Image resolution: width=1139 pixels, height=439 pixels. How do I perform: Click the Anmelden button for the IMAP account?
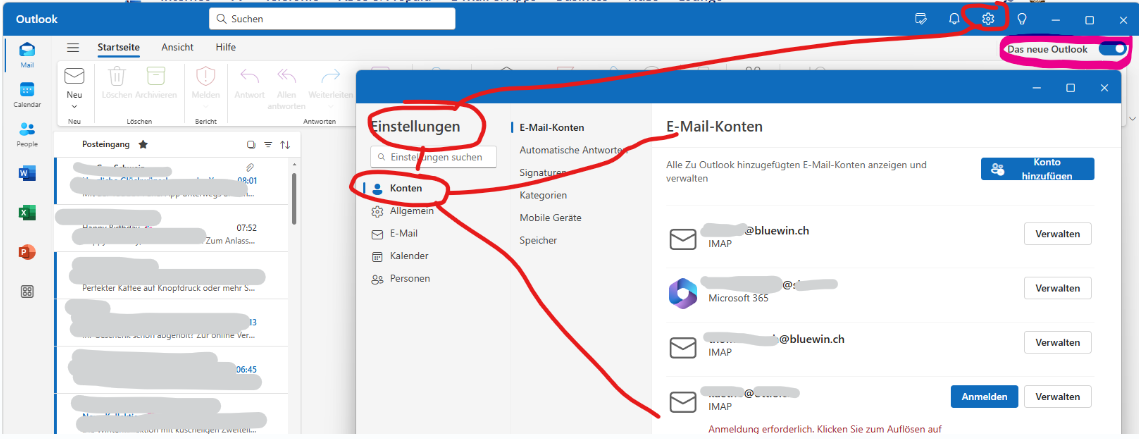[984, 396]
